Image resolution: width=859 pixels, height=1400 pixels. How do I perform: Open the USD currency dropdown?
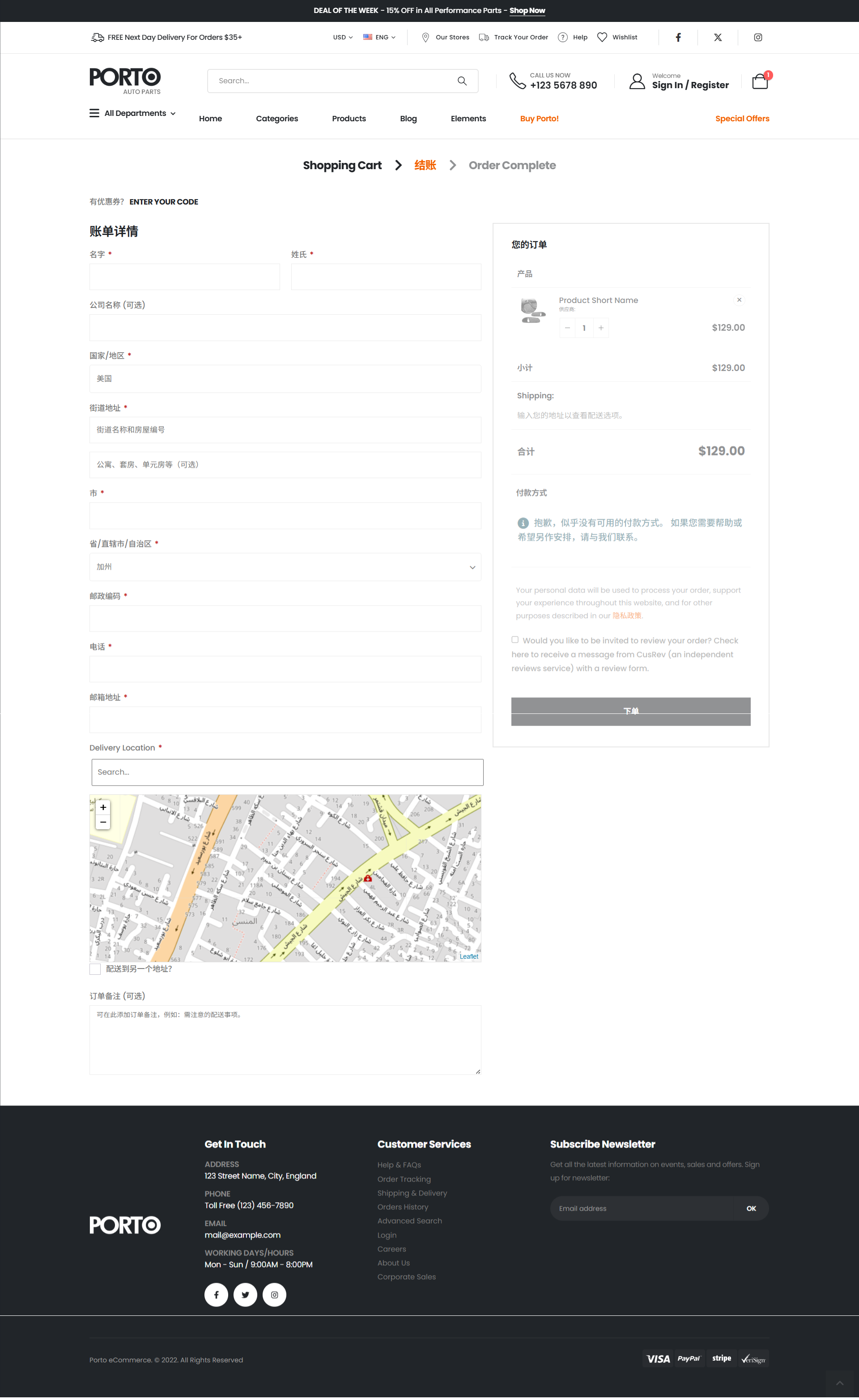[x=343, y=38]
